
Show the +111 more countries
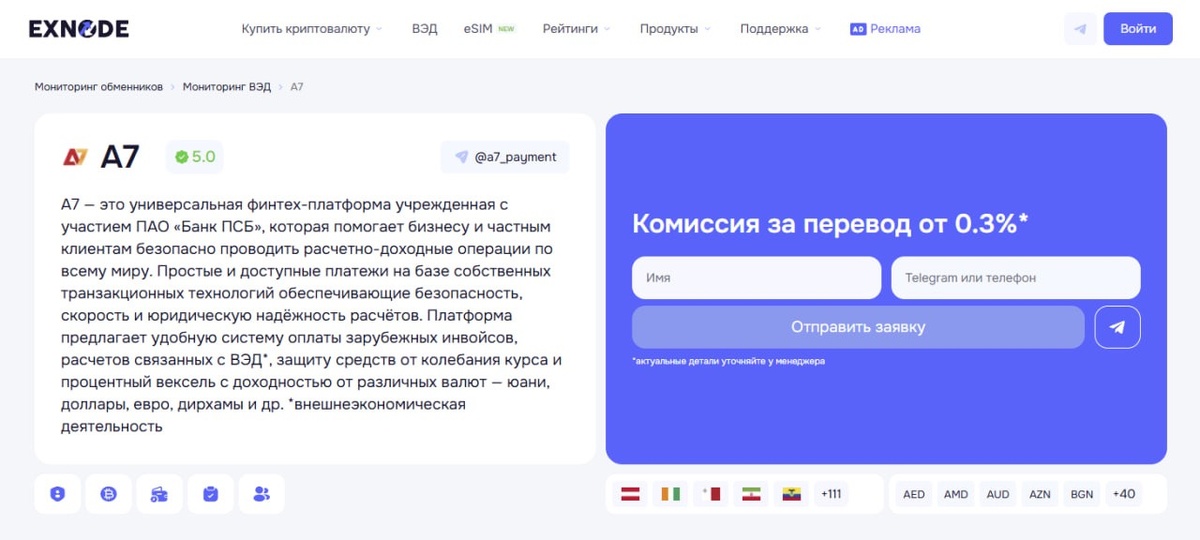[x=831, y=494]
